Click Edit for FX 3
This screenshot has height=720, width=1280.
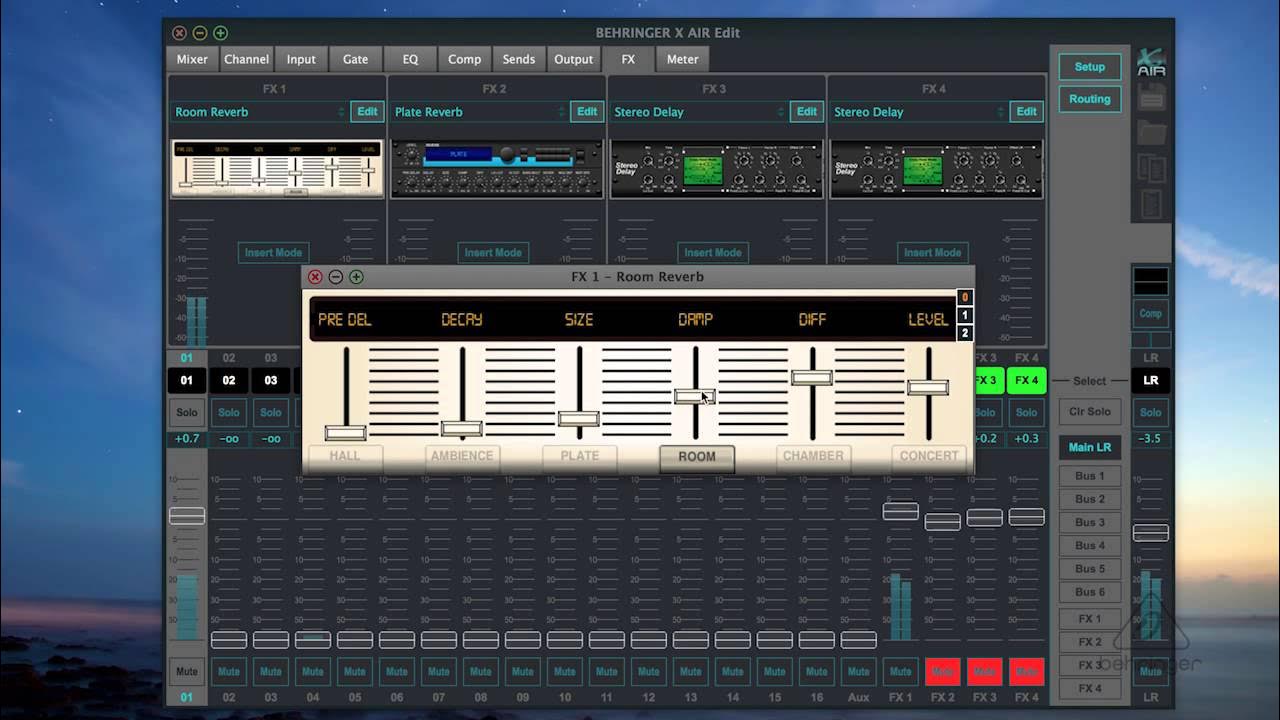pyautogui.click(x=807, y=112)
